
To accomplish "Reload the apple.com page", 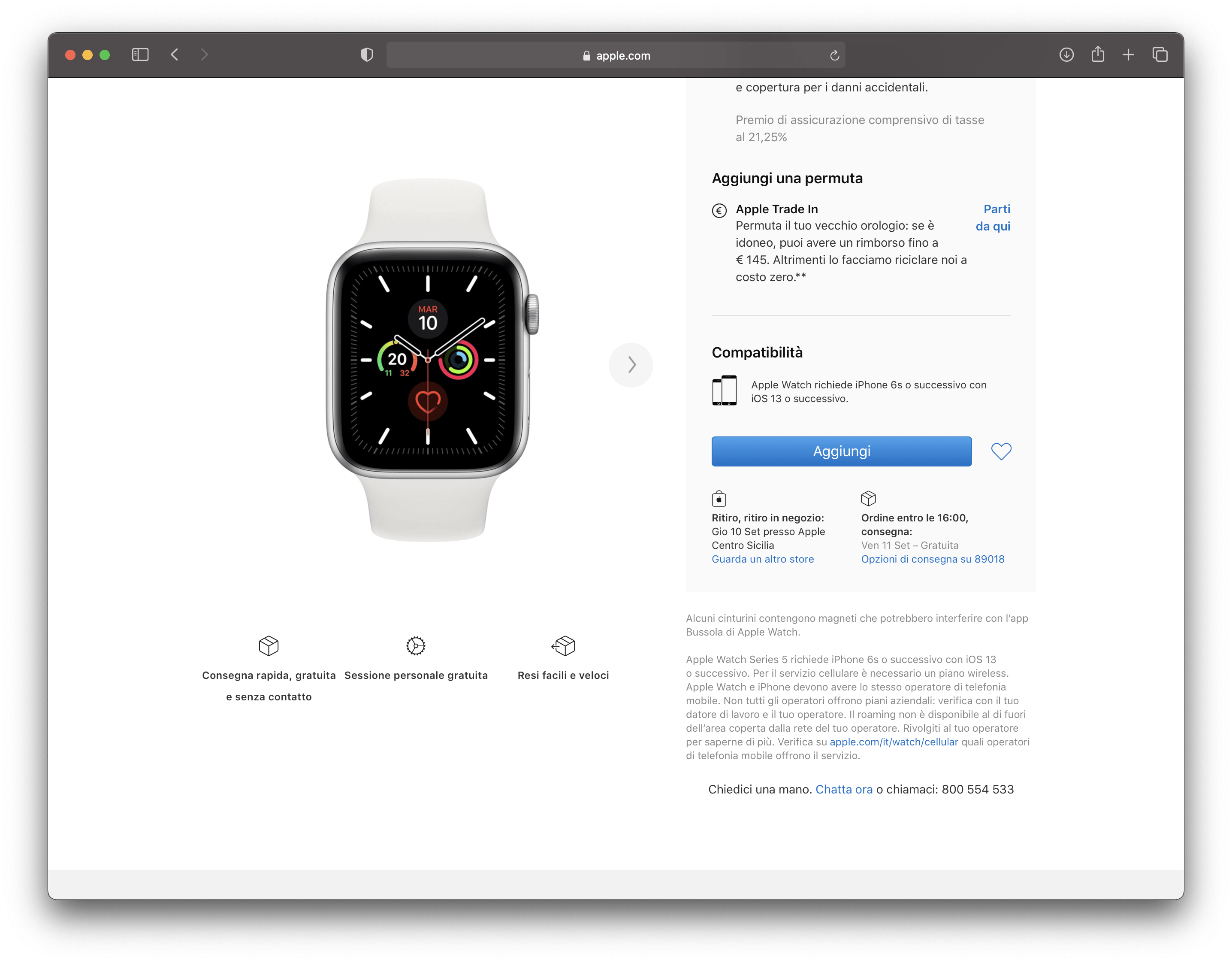I will (834, 55).
